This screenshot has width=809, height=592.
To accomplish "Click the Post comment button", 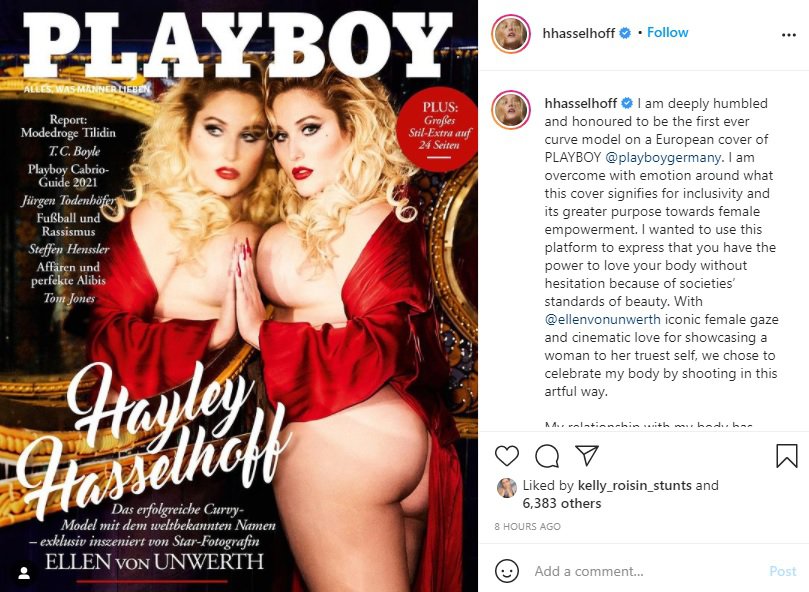I will click(x=783, y=571).
